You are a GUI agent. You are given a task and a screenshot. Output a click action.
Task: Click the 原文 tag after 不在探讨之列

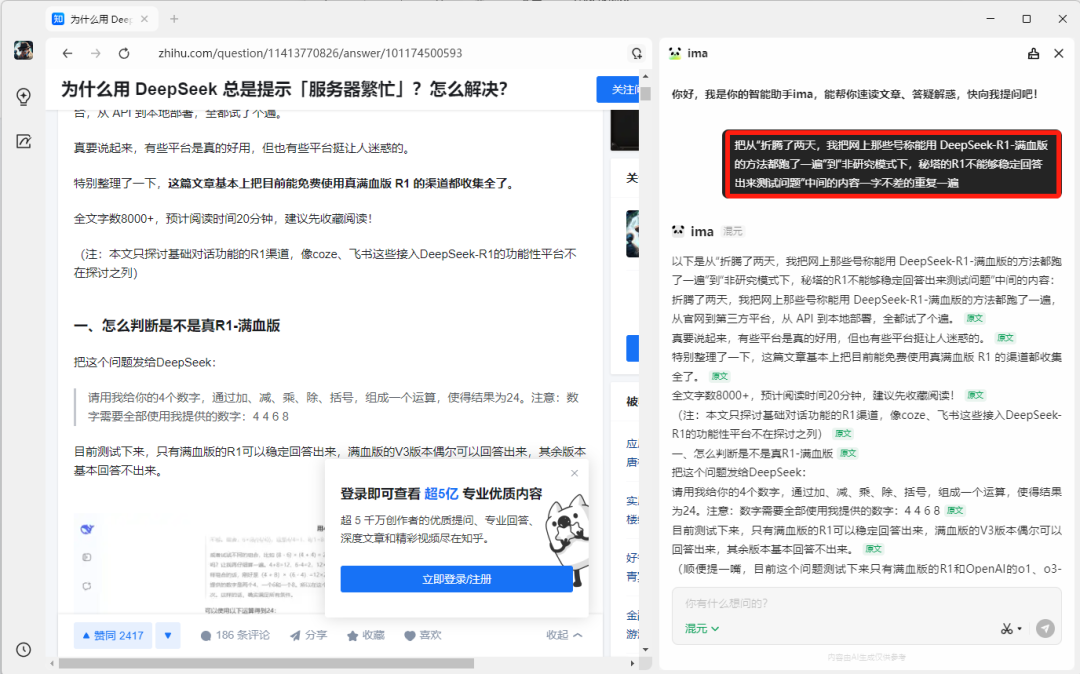843,434
